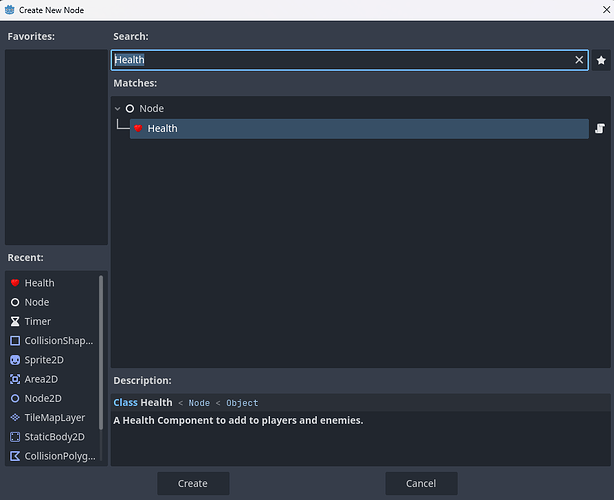Select the Node entry in Matches tree
614x500 pixels.
151,108
